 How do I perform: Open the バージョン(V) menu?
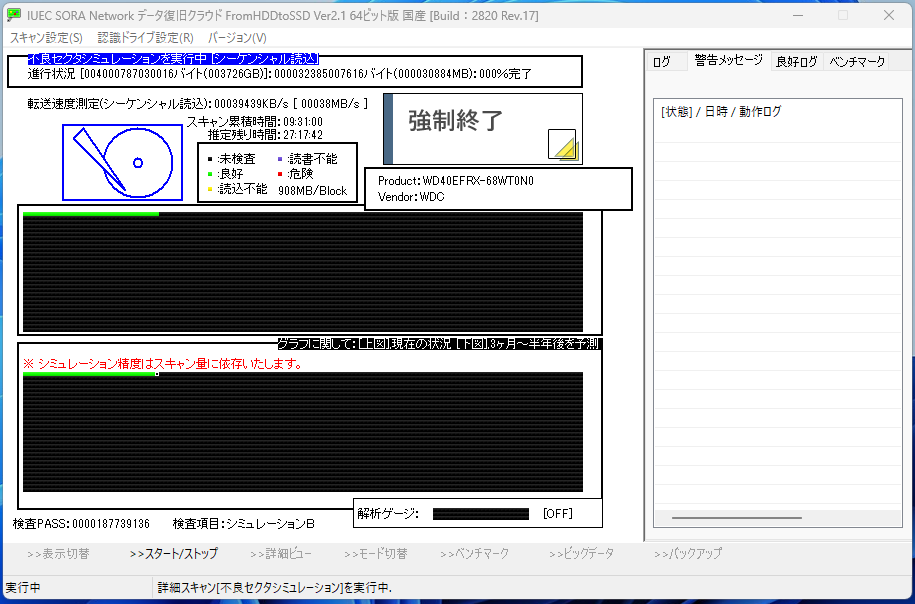tap(237, 38)
